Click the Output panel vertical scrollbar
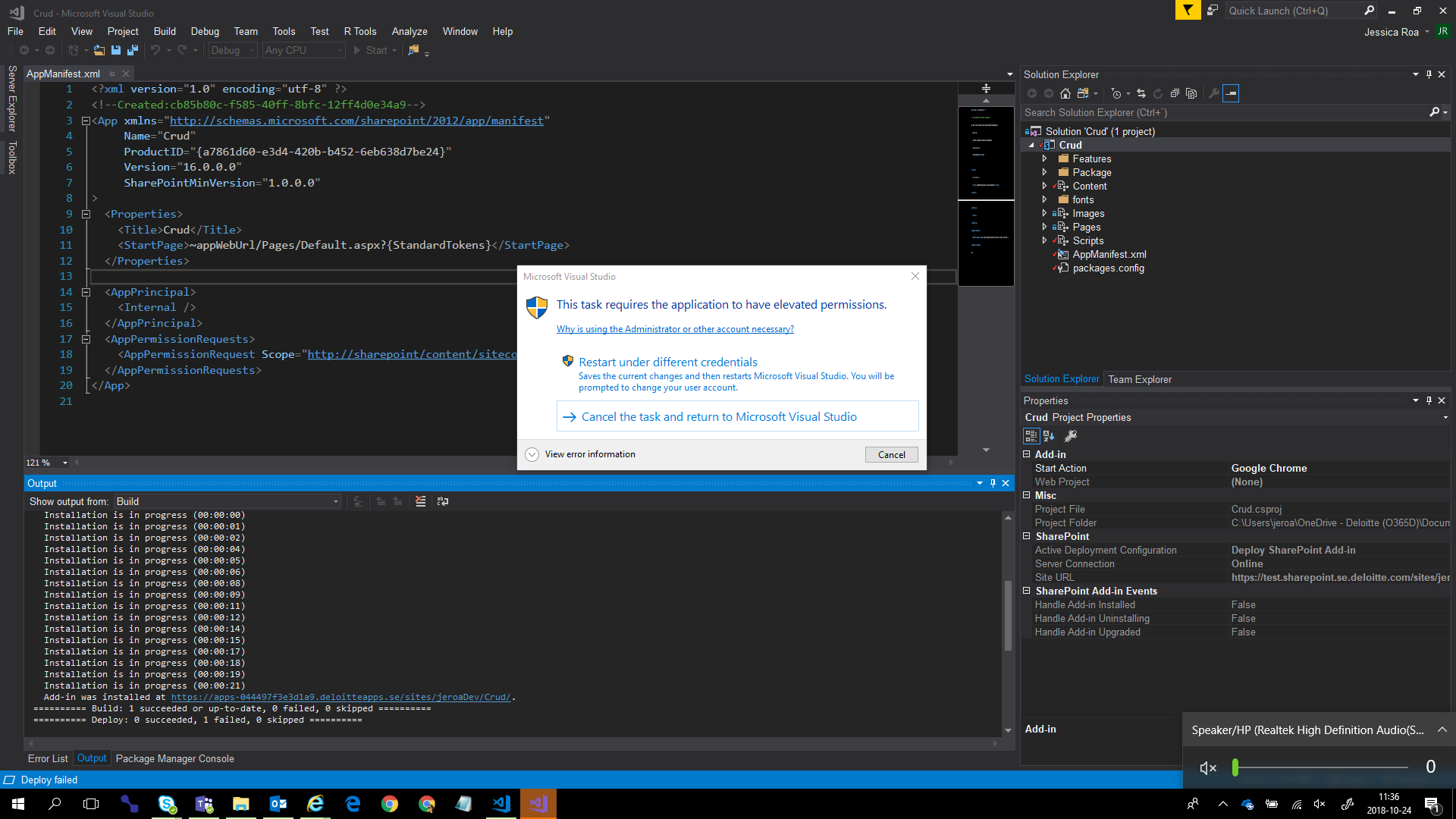 click(x=1008, y=614)
